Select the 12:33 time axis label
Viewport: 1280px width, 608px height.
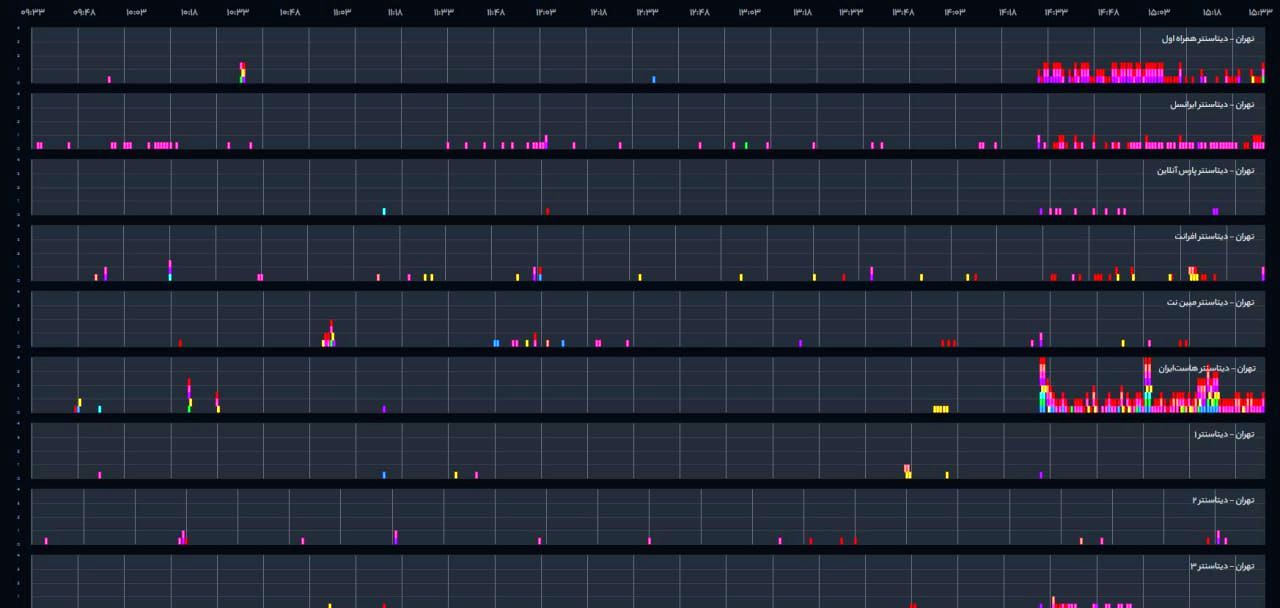(646, 12)
